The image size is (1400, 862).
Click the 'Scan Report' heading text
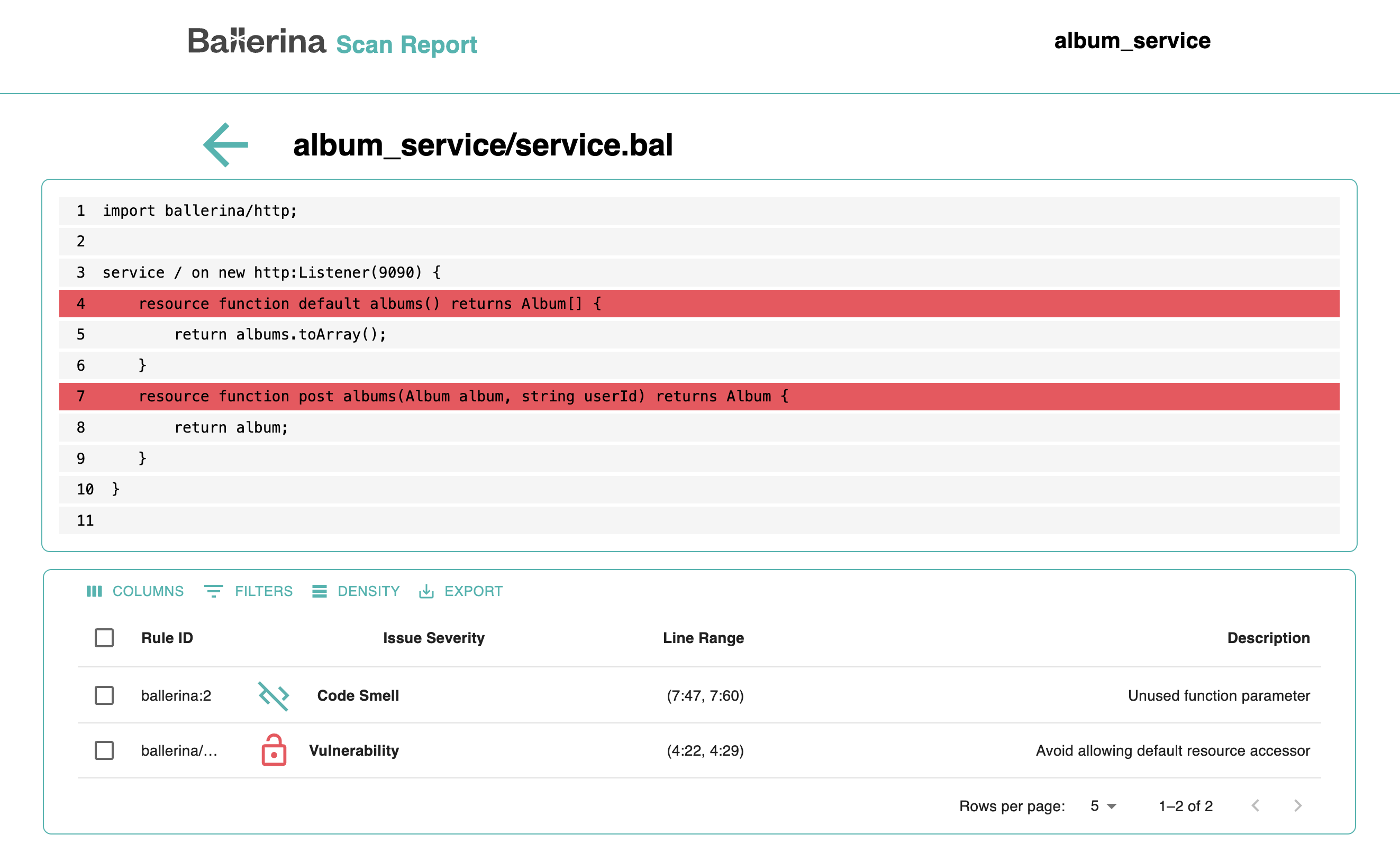click(406, 44)
